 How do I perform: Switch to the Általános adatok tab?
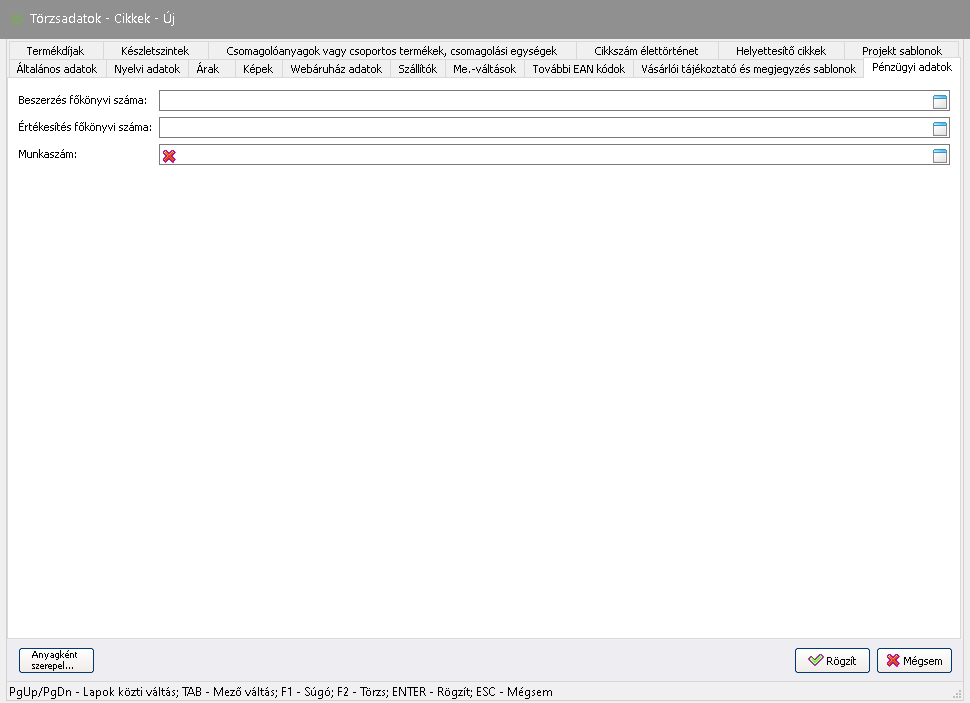(x=57, y=69)
